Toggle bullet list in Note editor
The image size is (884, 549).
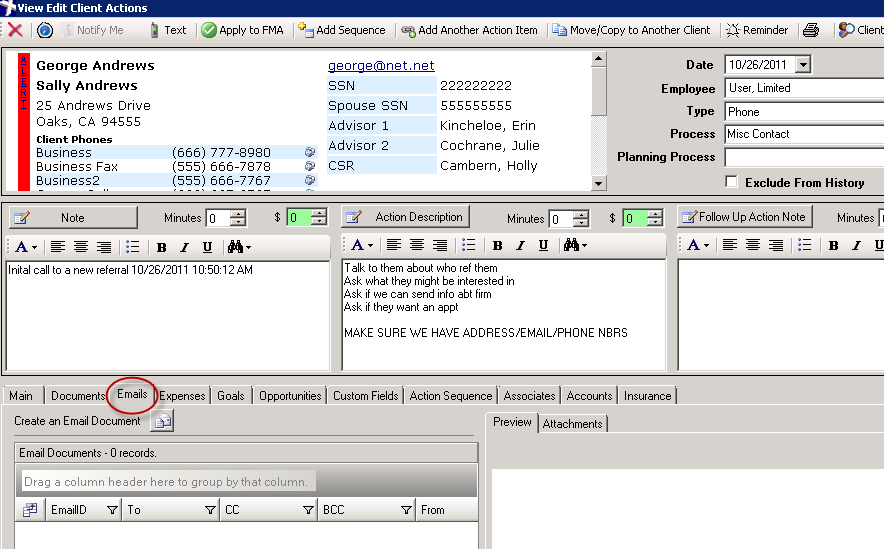click(133, 247)
